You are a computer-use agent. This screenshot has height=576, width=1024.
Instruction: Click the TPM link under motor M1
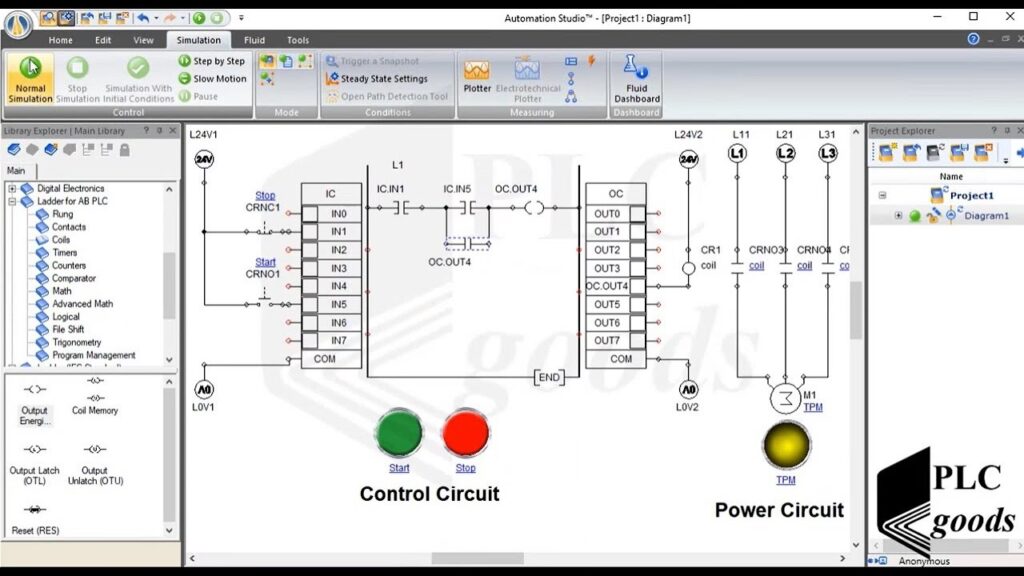click(x=813, y=408)
